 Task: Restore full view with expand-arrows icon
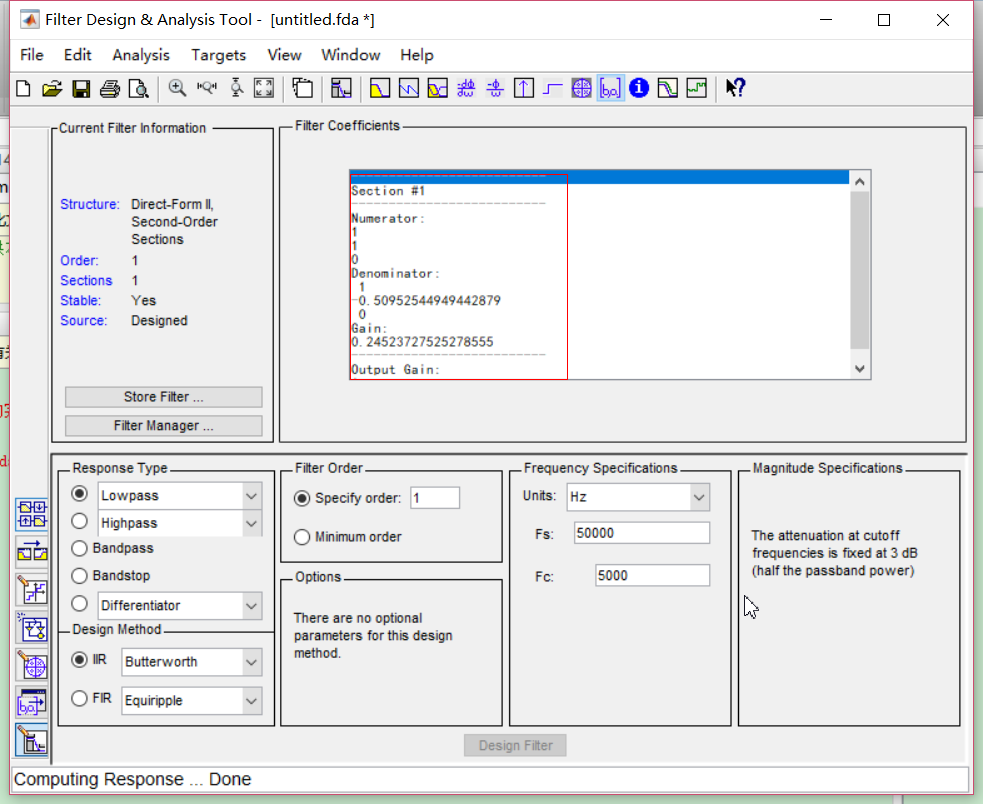click(264, 88)
